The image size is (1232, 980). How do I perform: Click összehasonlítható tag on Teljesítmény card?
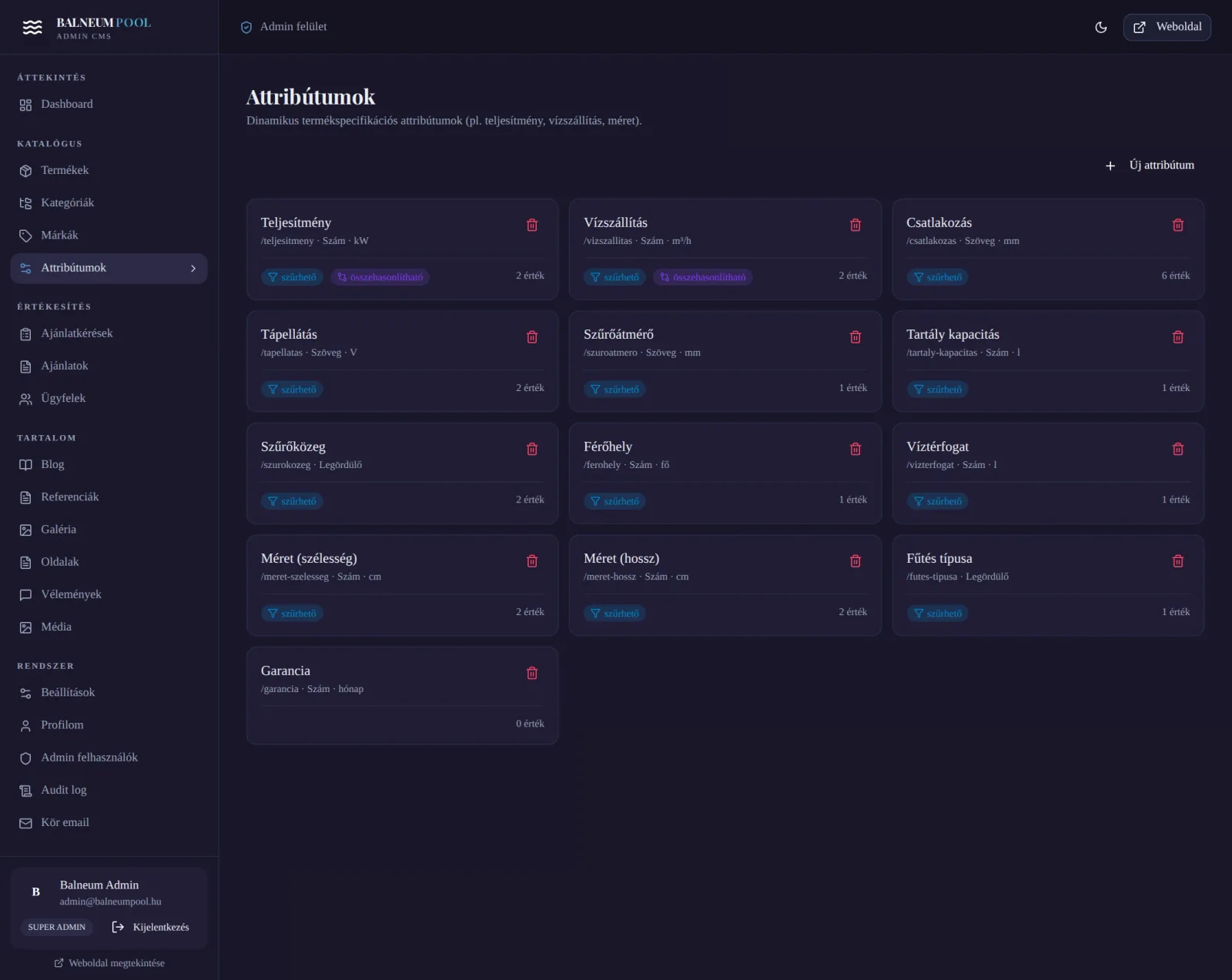coord(380,277)
